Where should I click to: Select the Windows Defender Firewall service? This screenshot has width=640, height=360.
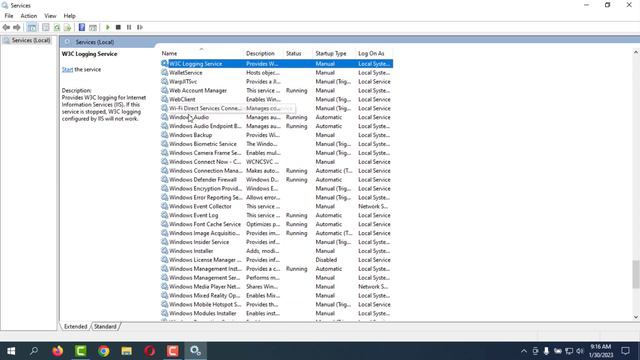(x=276, y=180)
